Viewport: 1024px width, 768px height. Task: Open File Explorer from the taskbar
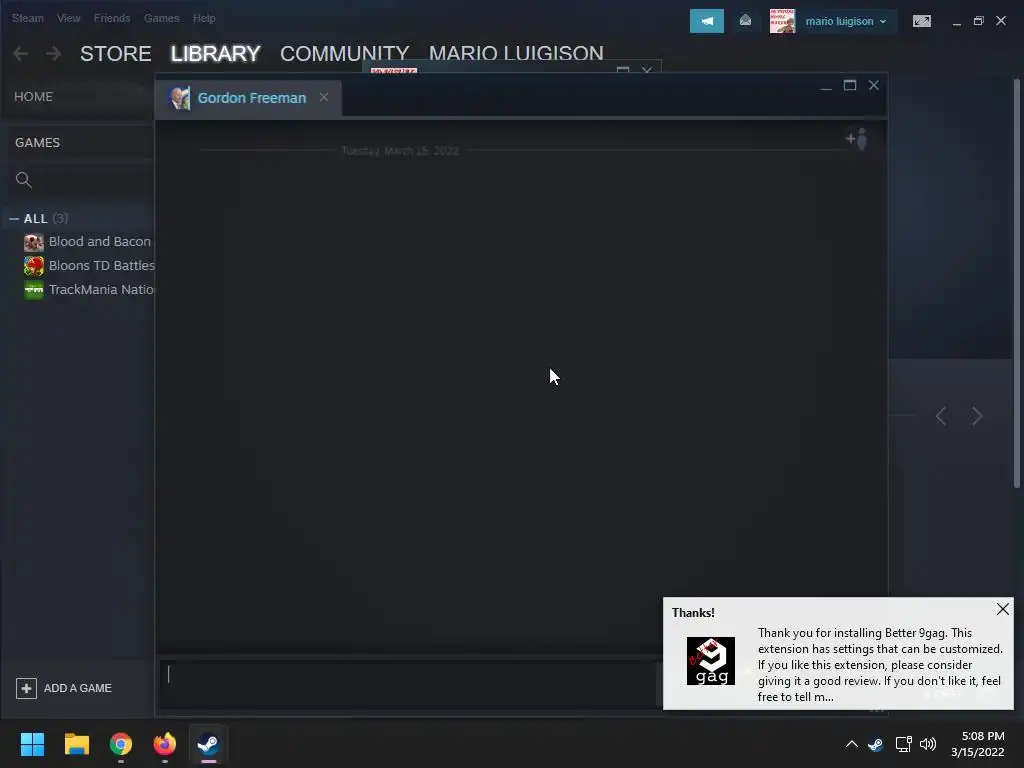(76, 744)
